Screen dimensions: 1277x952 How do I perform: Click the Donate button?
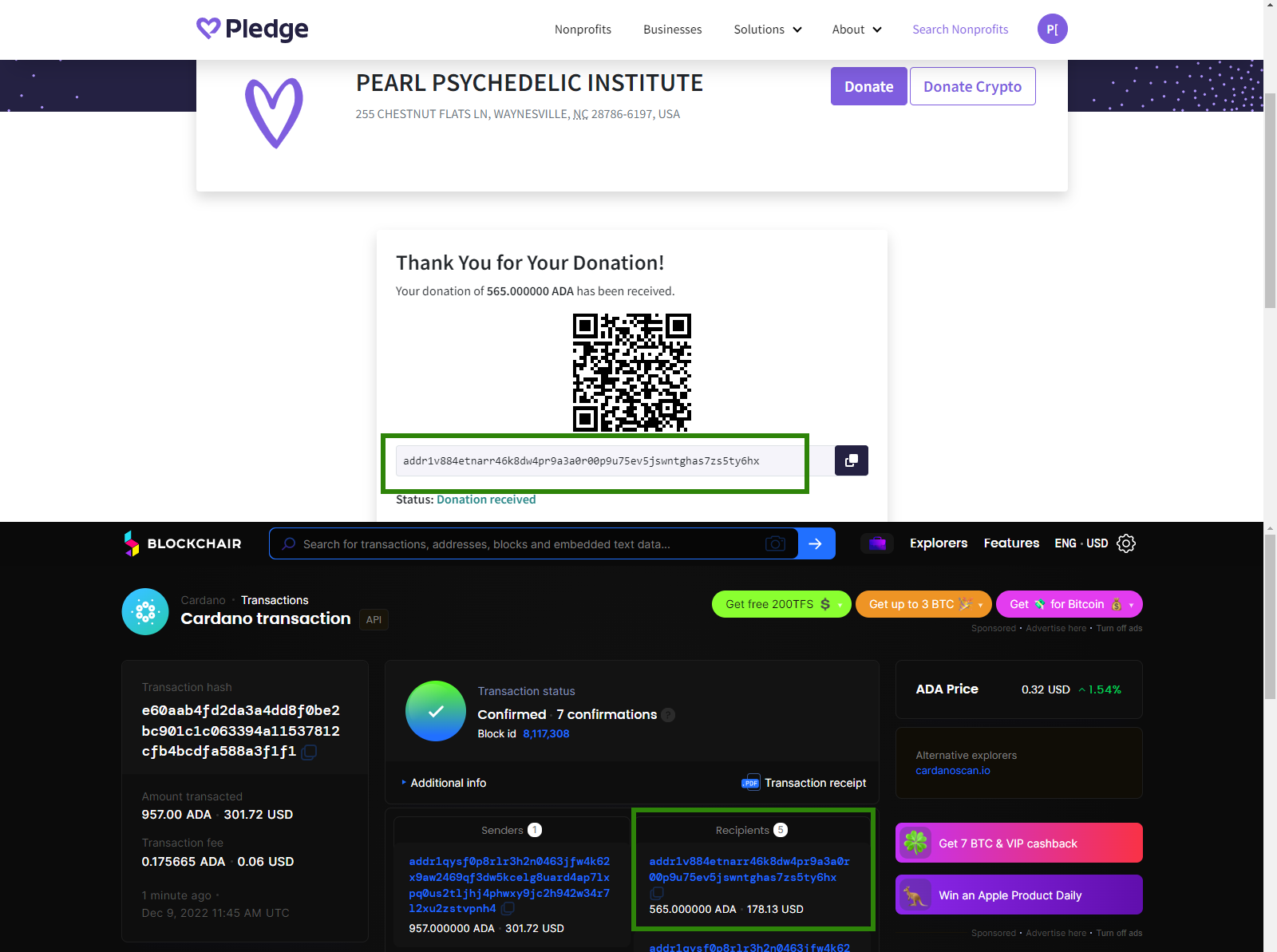tap(868, 86)
